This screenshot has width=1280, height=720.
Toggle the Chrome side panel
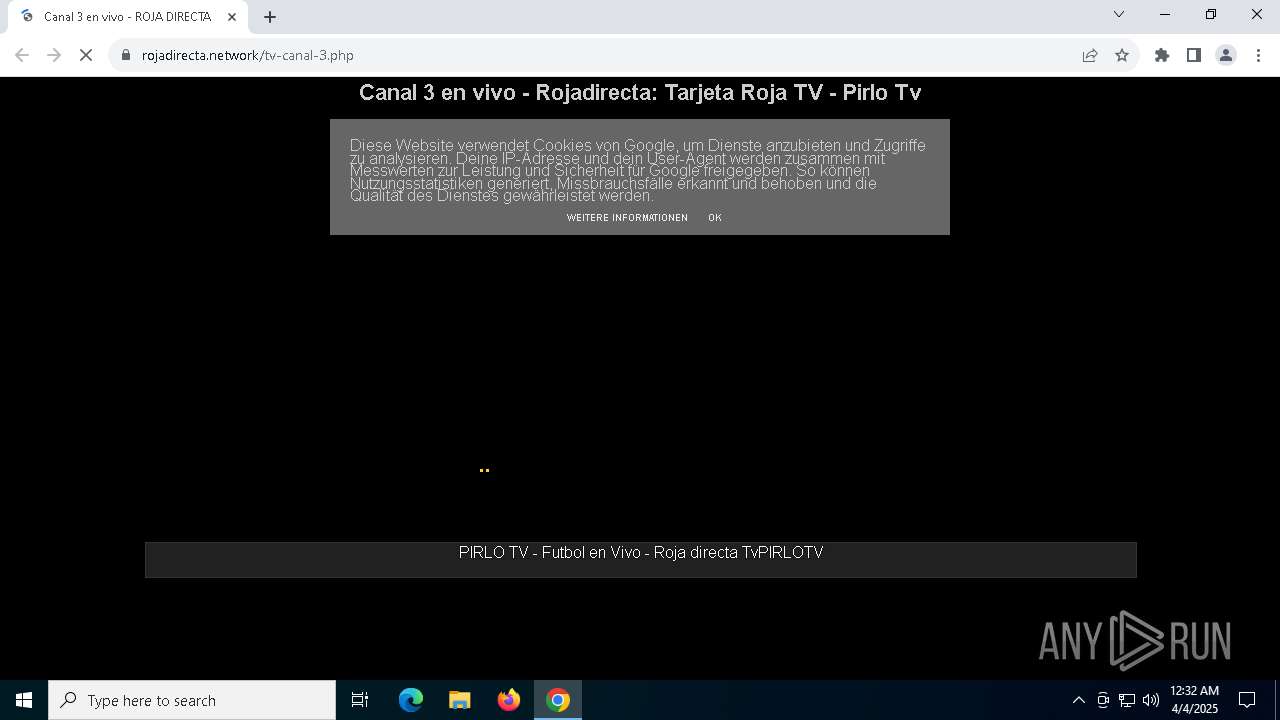pyautogui.click(x=1194, y=55)
